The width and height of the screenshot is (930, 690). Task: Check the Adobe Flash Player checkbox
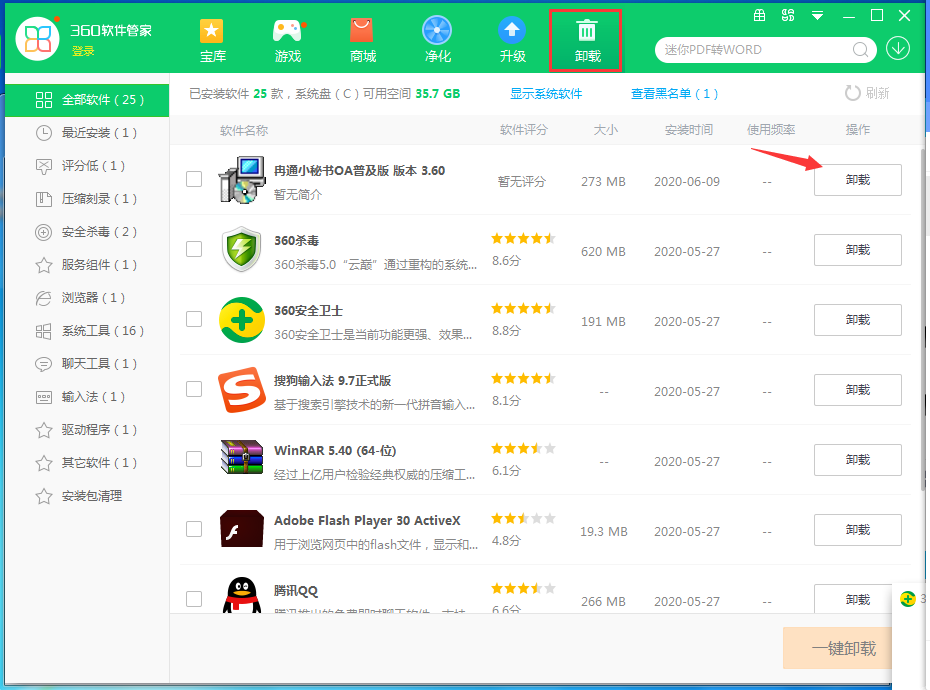(194, 529)
